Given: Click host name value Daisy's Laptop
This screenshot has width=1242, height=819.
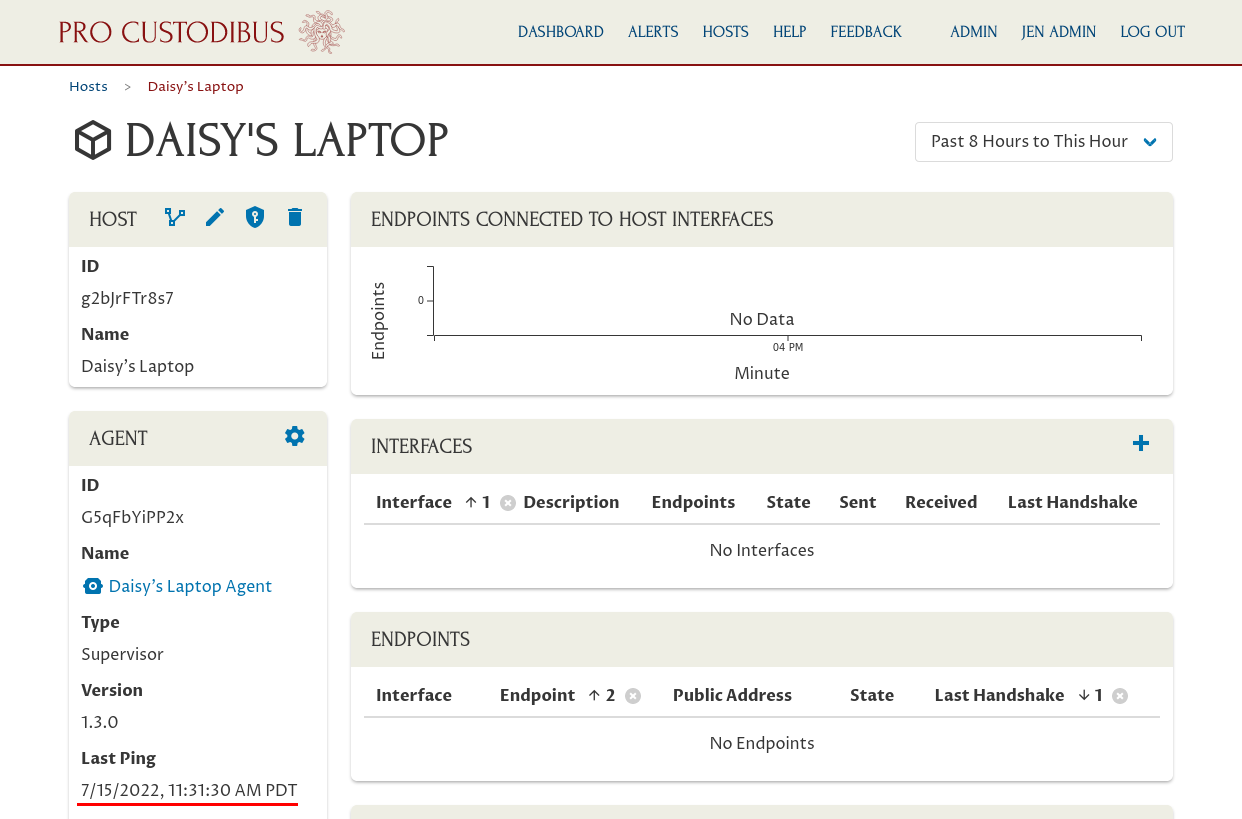Looking at the screenshot, I should [138, 366].
